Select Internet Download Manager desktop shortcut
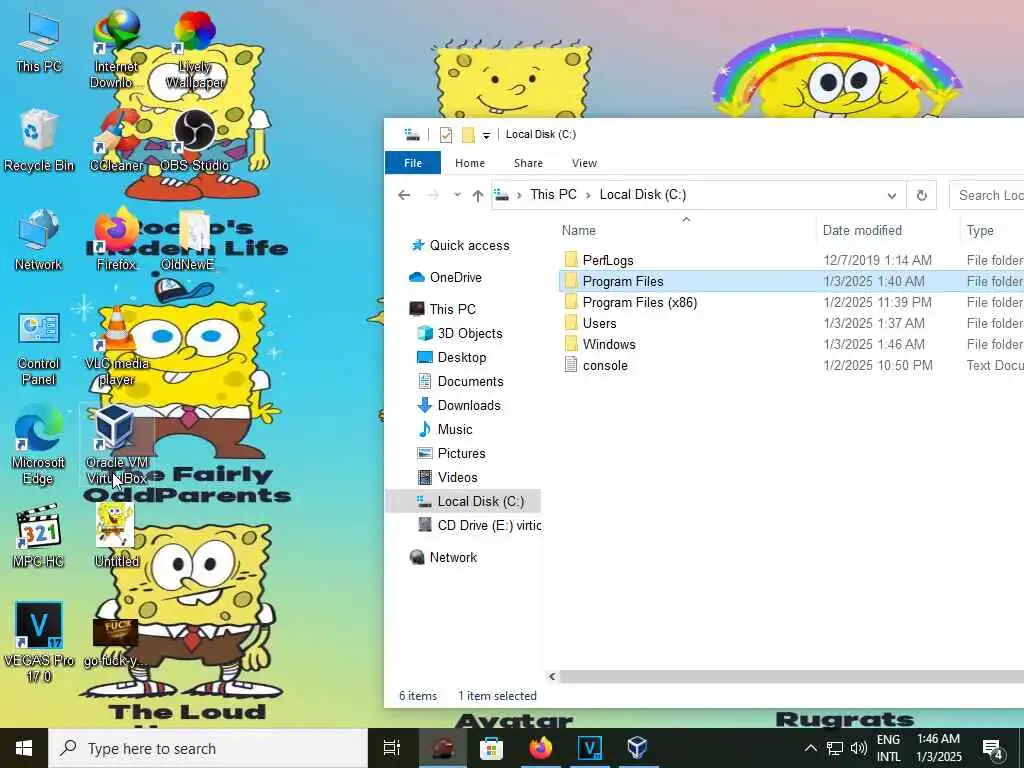The width and height of the screenshot is (1024, 768). [x=116, y=49]
